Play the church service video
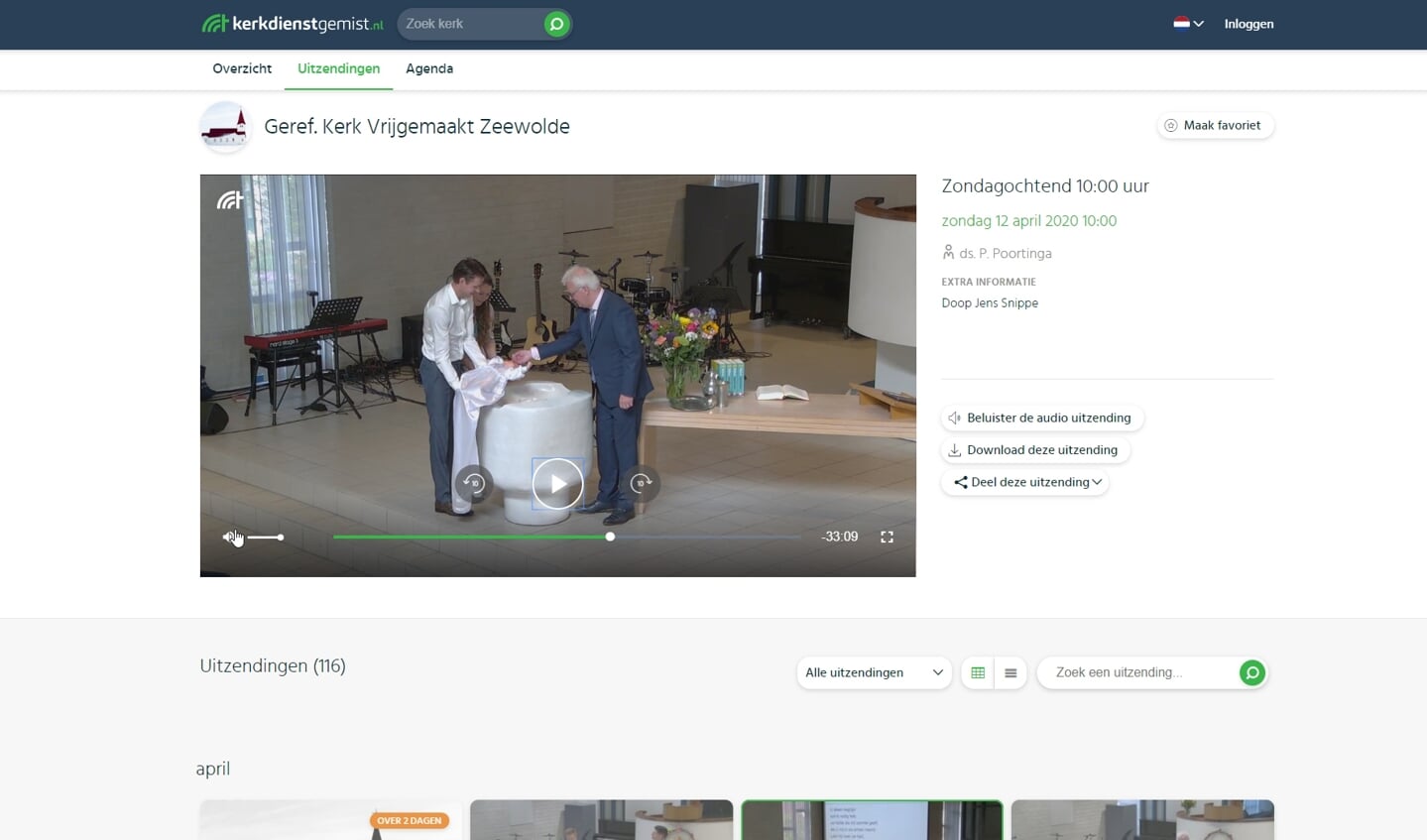The height and width of the screenshot is (840, 1427). click(557, 484)
